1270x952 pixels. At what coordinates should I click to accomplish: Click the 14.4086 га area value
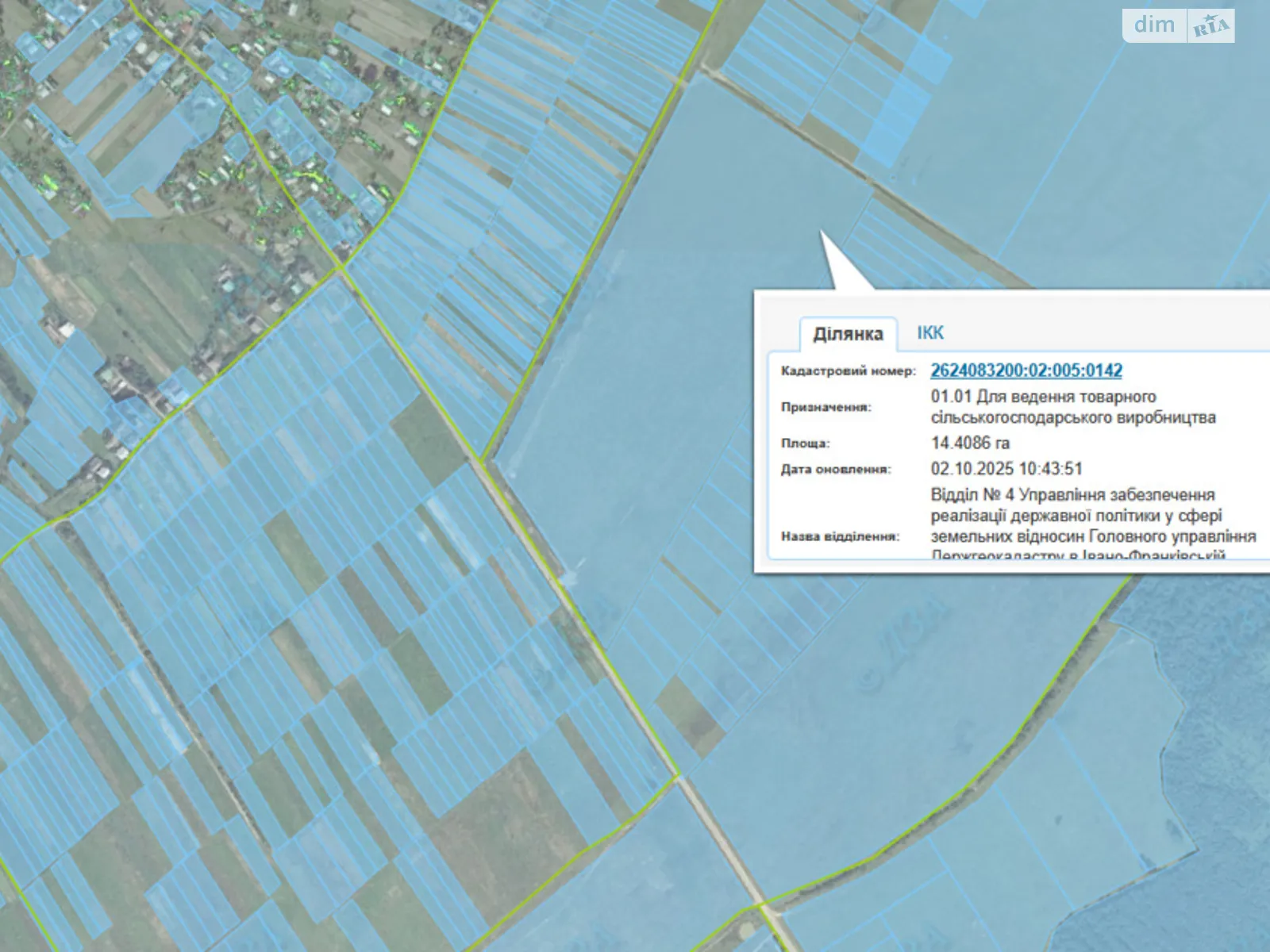click(x=970, y=443)
